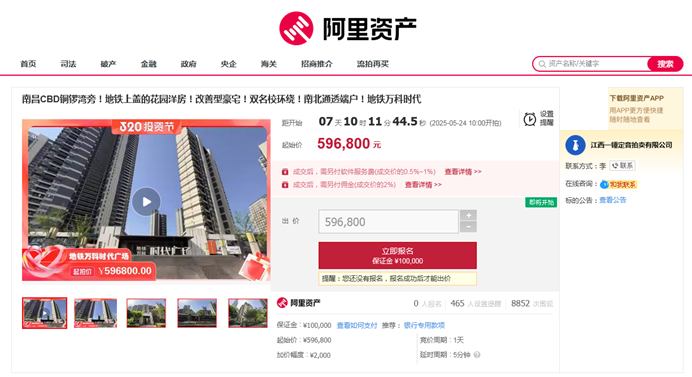Open the 查看公告 link

click(x=613, y=200)
